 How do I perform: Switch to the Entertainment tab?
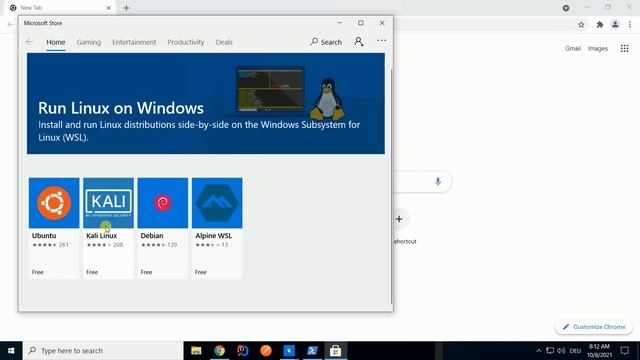(x=134, y=42)
